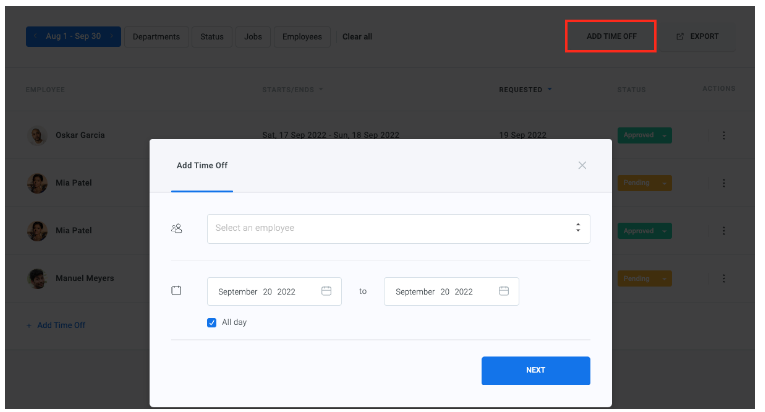The width and height of the screenshot is (765, 412).
Task: Sort by Requested column
Action: click(x=525, y=90)
